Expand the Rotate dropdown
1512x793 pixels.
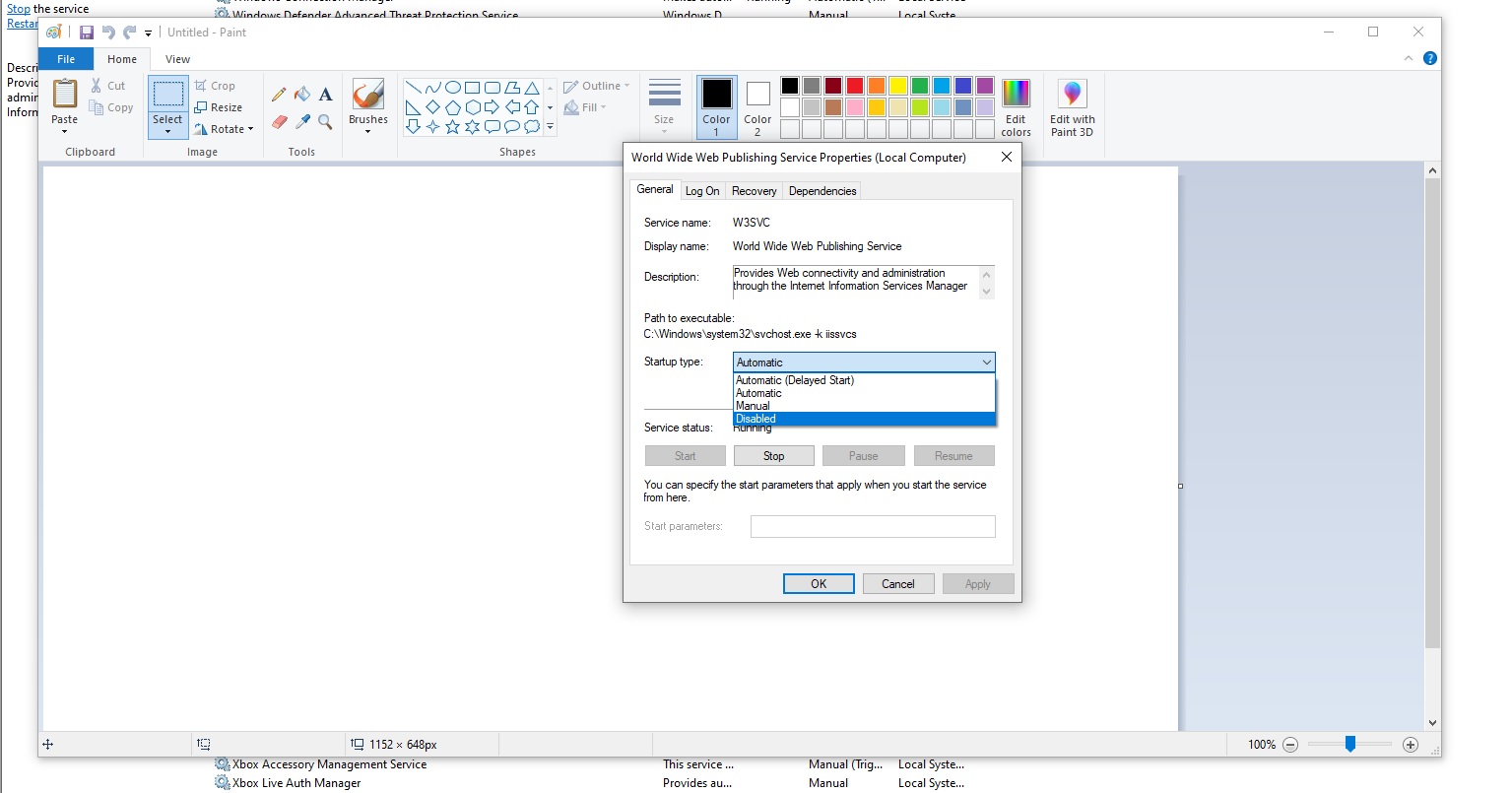[x=250, y=129]
